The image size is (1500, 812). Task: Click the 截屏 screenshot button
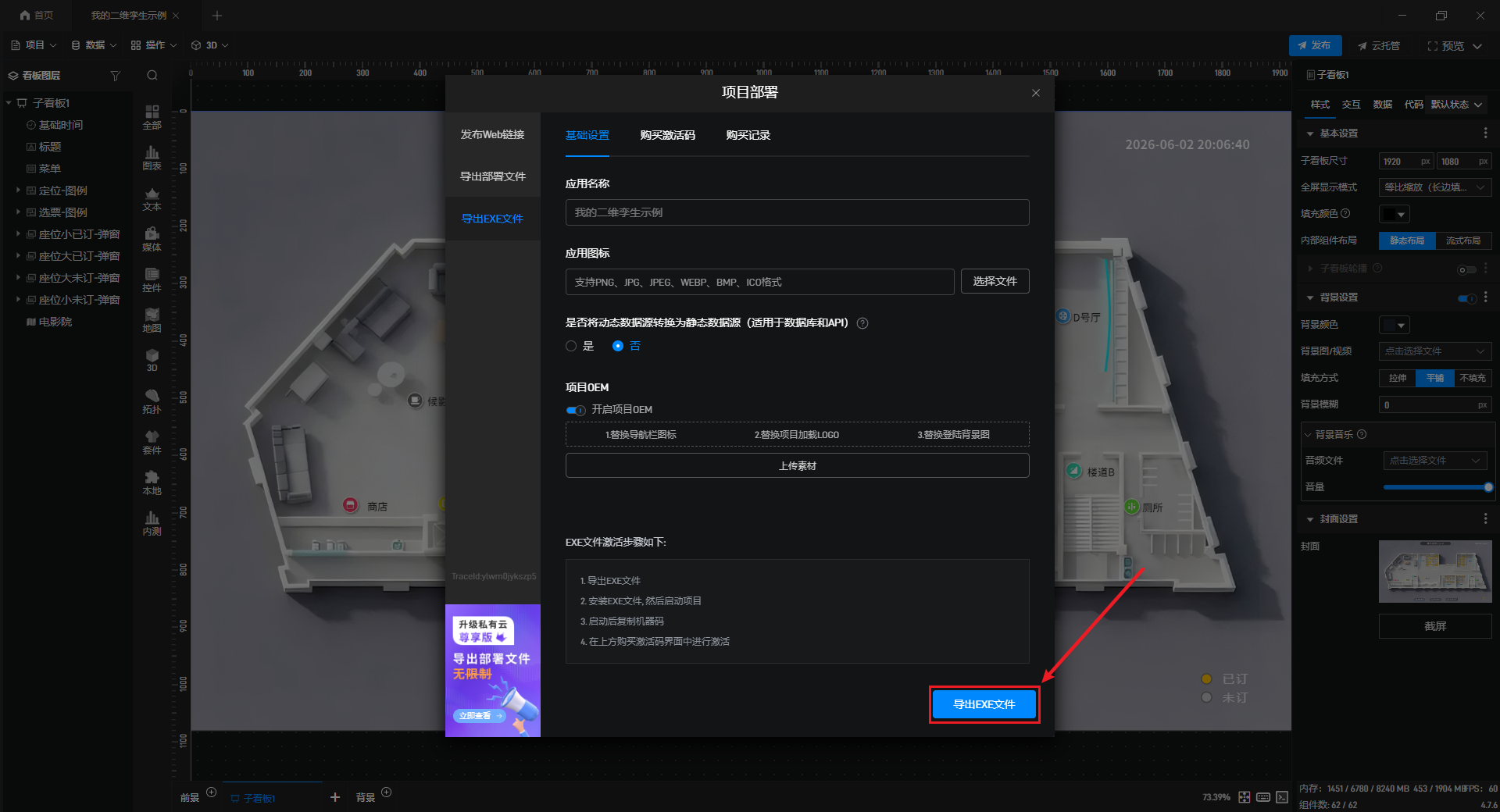click(x=1435, y=626)
